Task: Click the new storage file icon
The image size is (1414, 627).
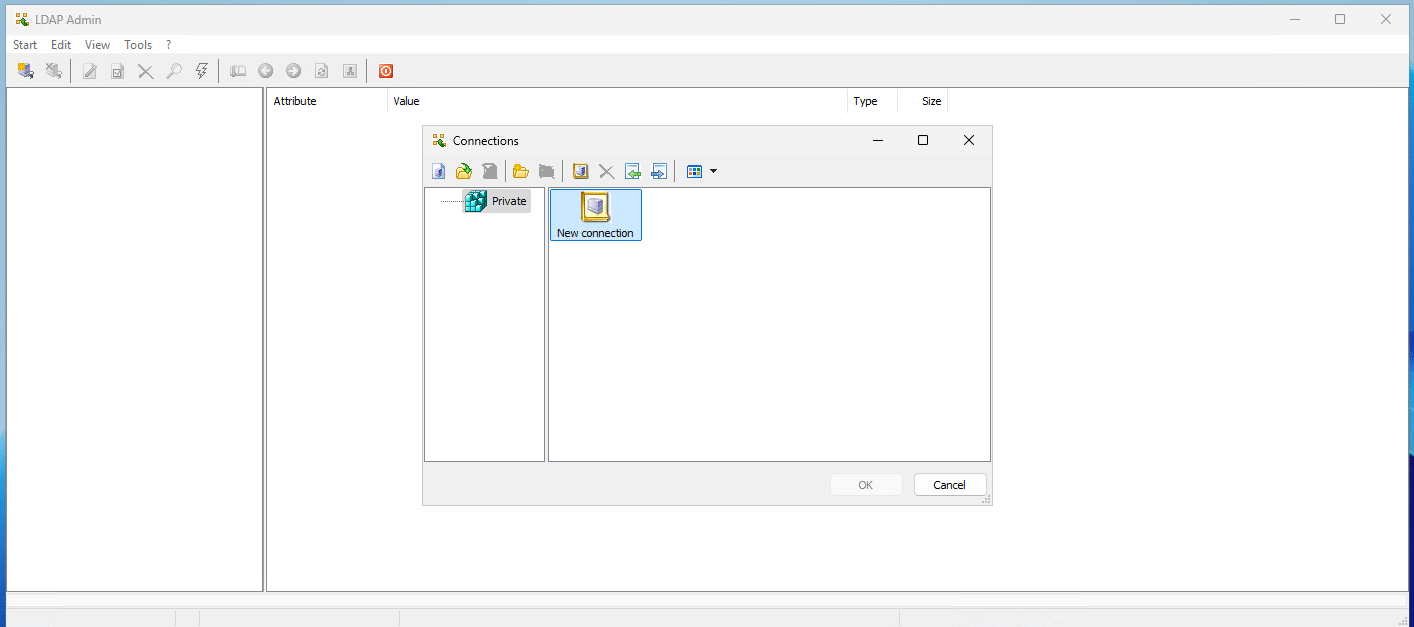Action: point(438,171)
